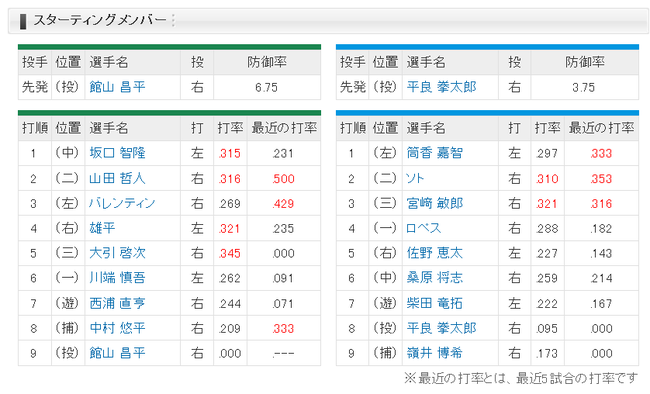Click the (遊) position cell beside 柴田 竜拓

(x=385, y=303)
